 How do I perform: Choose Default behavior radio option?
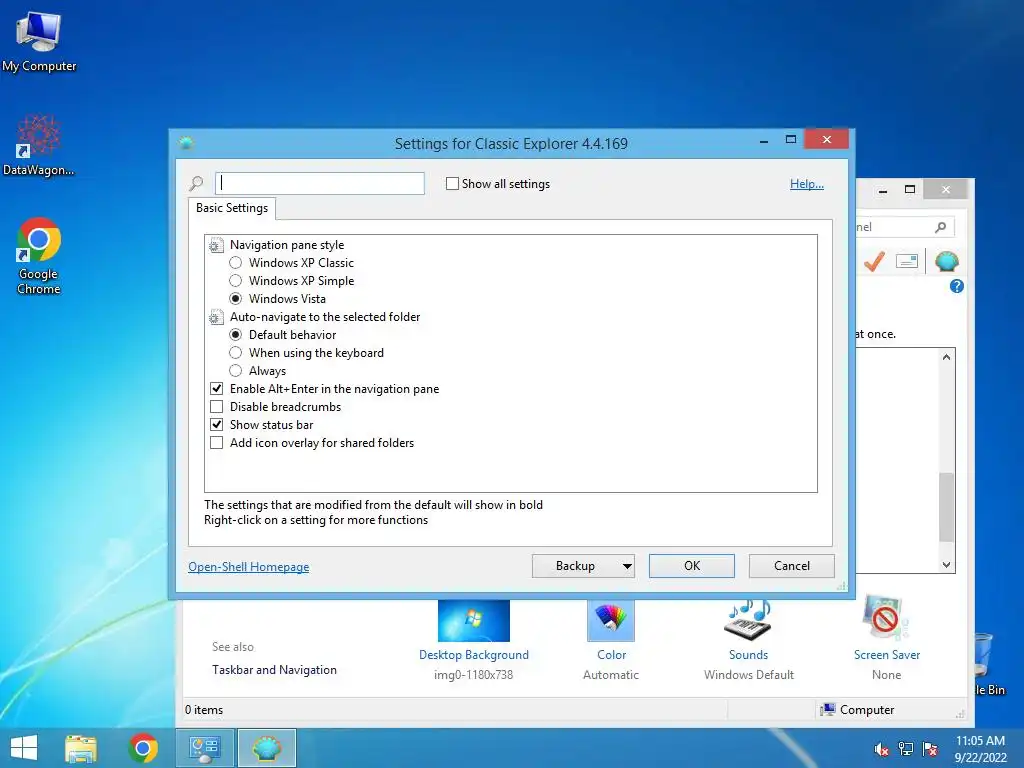[x=236, y=334]
